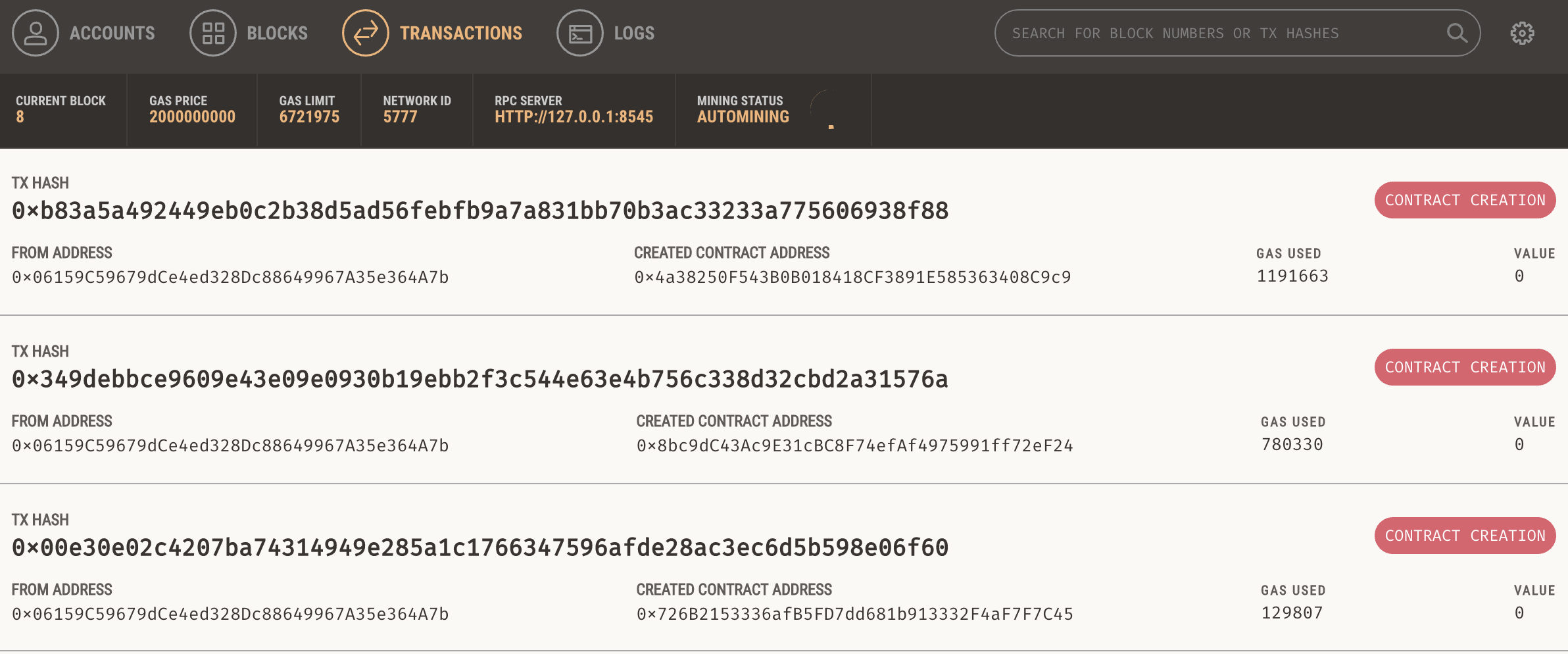
Task: Click the third Contract Creation badge
Action: tap(1465, 536)
